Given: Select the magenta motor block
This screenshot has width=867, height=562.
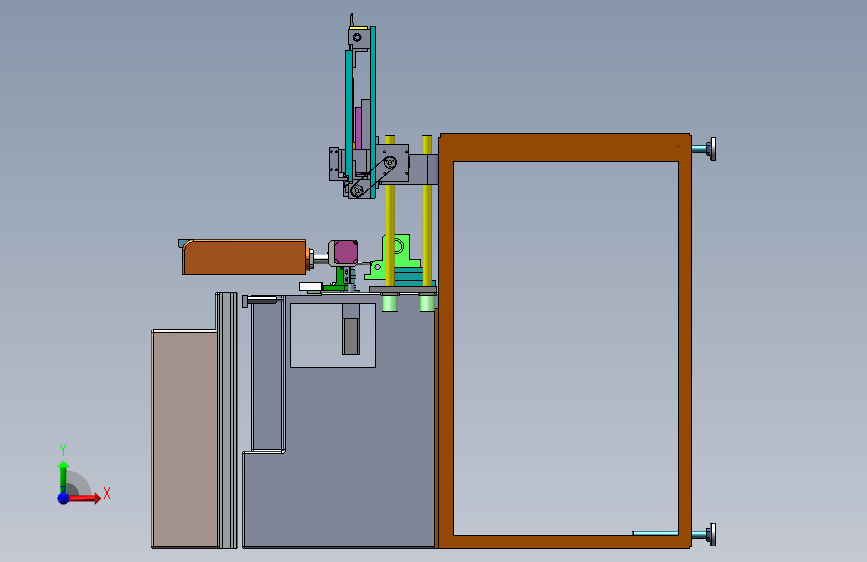Looking at the screenshot, I should click(x=346, y=252).
